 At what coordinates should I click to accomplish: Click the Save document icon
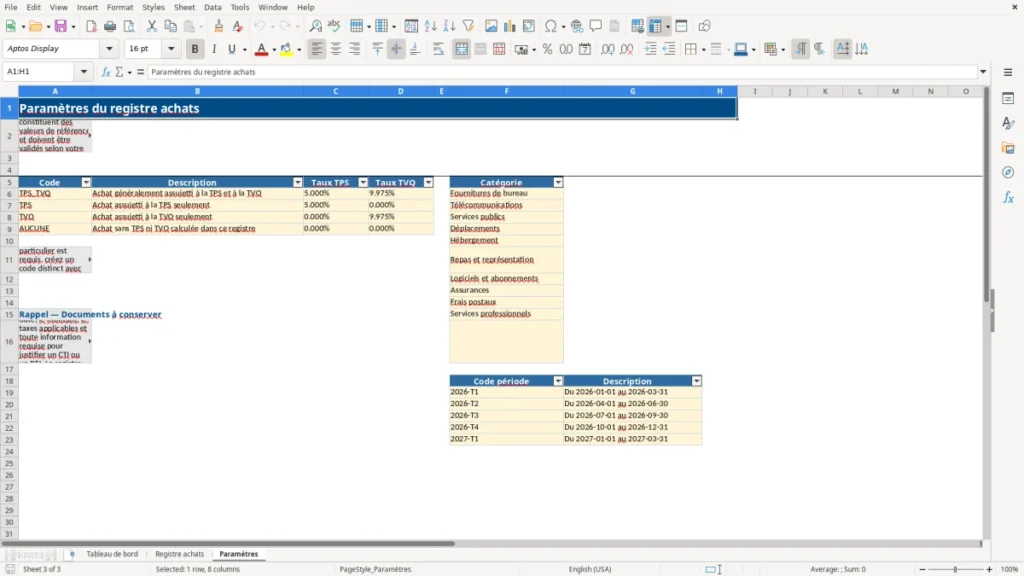61,26
